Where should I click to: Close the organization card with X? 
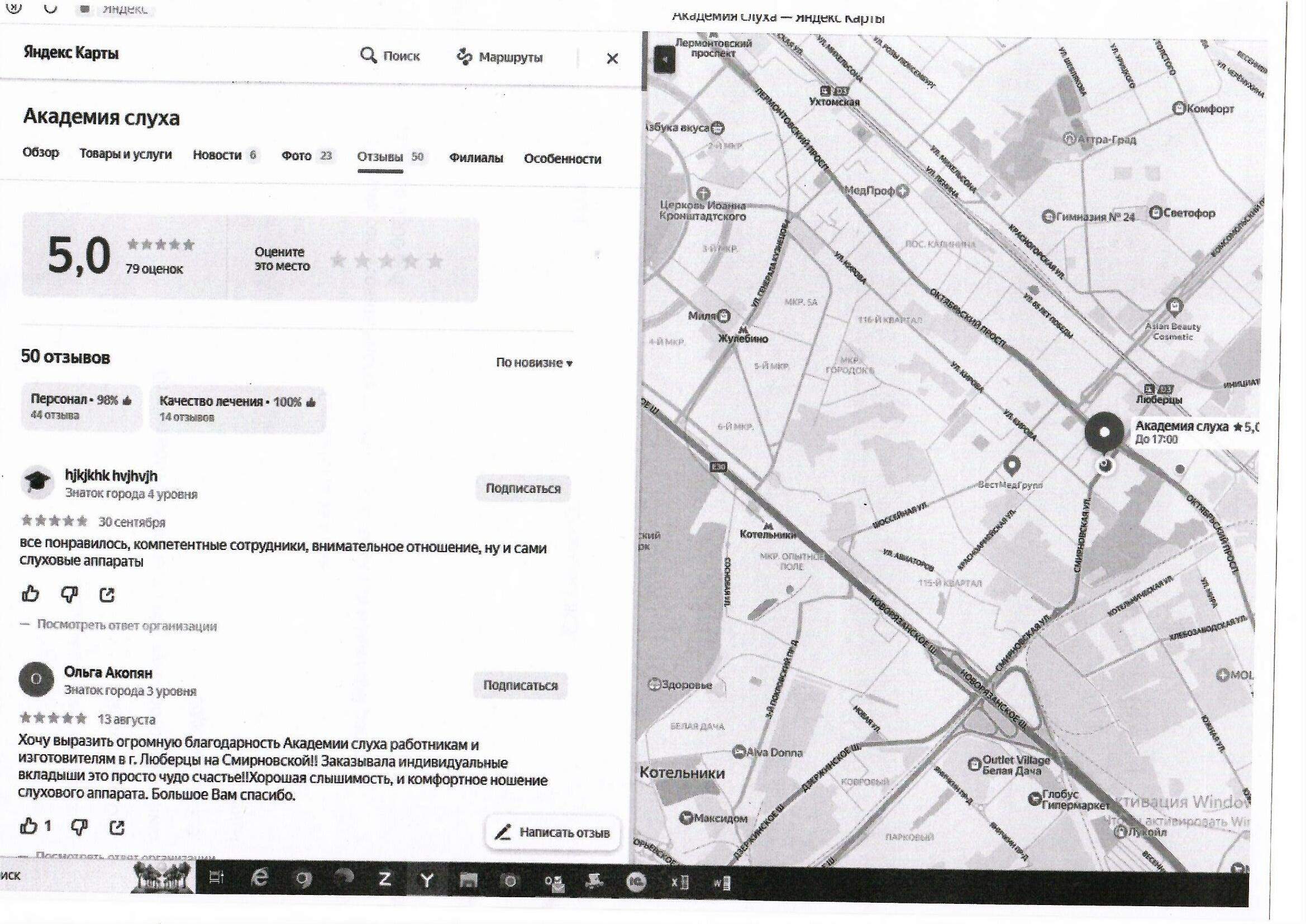click(612, 59)
